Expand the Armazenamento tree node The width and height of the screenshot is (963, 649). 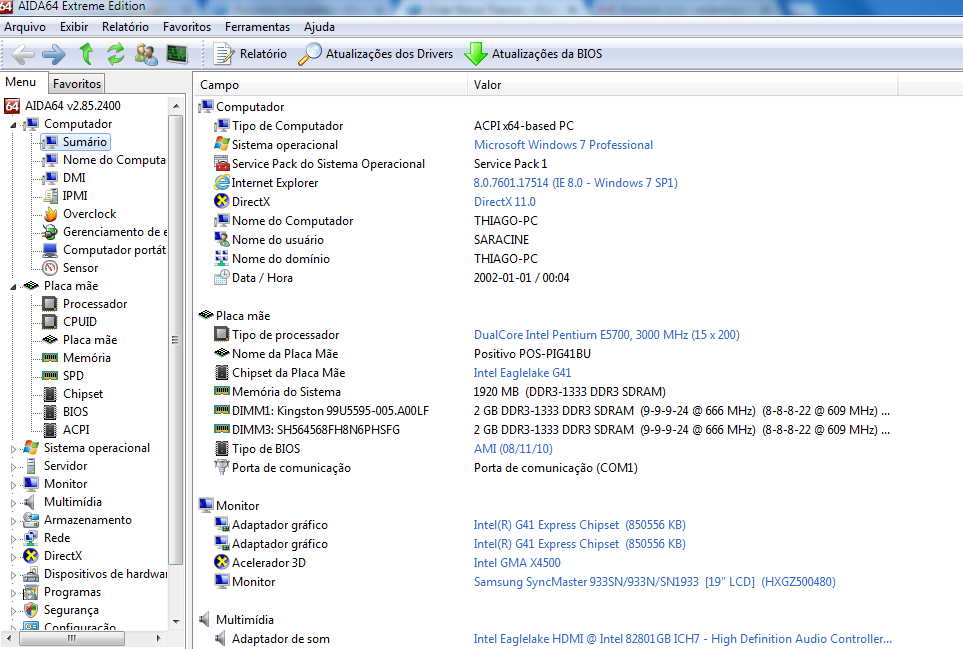pyautogui.click(x=13, y=521)
